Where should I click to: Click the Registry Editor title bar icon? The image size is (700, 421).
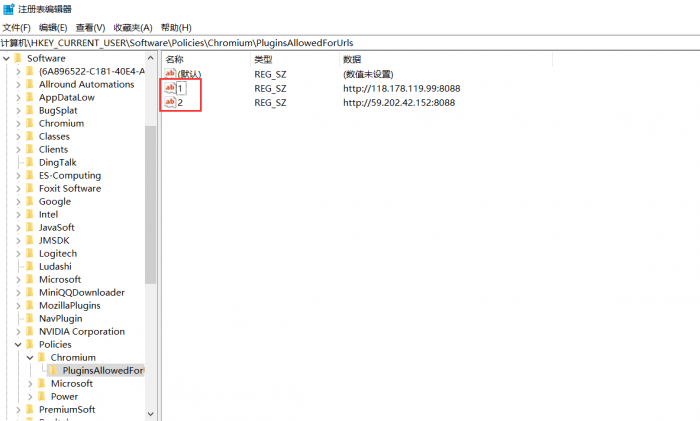(9, 9)
